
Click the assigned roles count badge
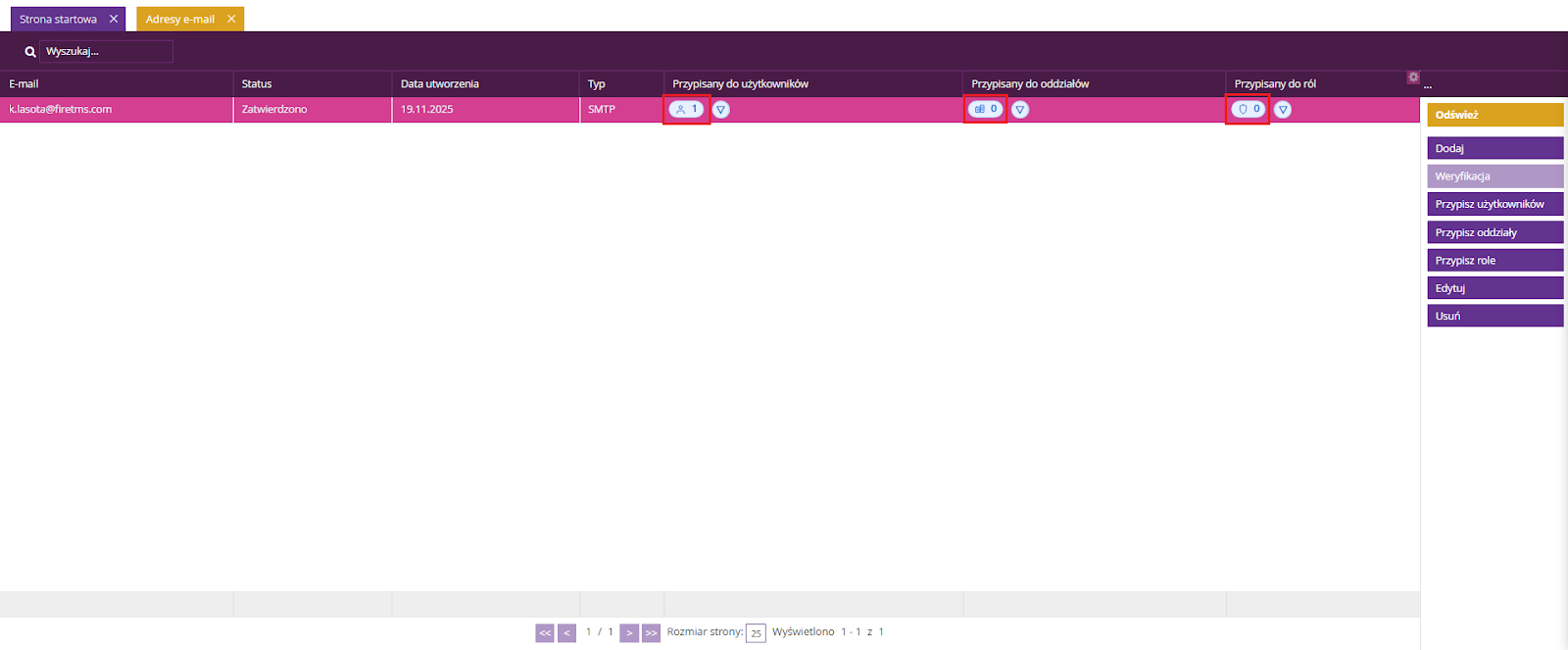click(1248, 109)
